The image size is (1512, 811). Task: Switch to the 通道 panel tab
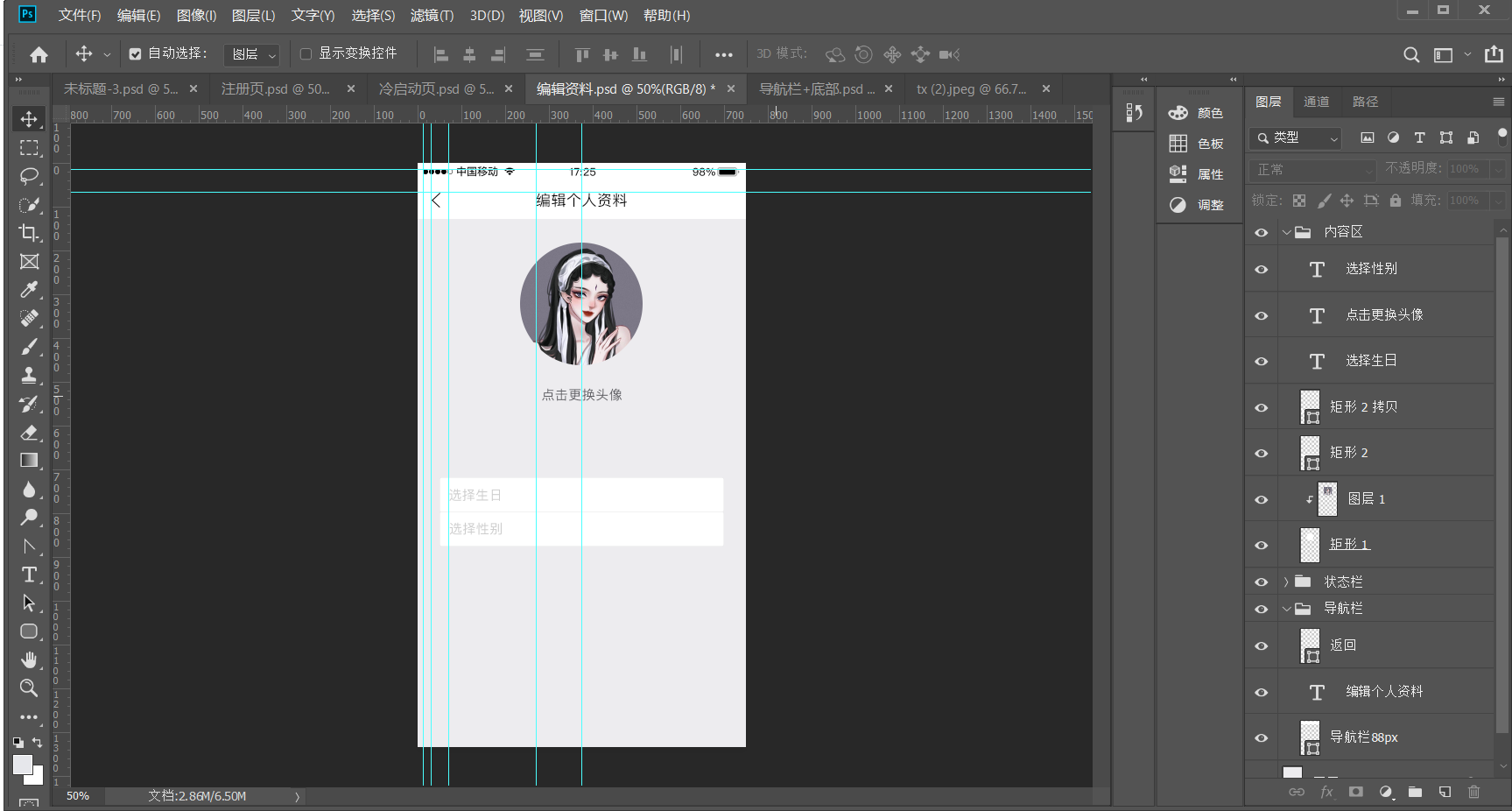coord(1316,102)
